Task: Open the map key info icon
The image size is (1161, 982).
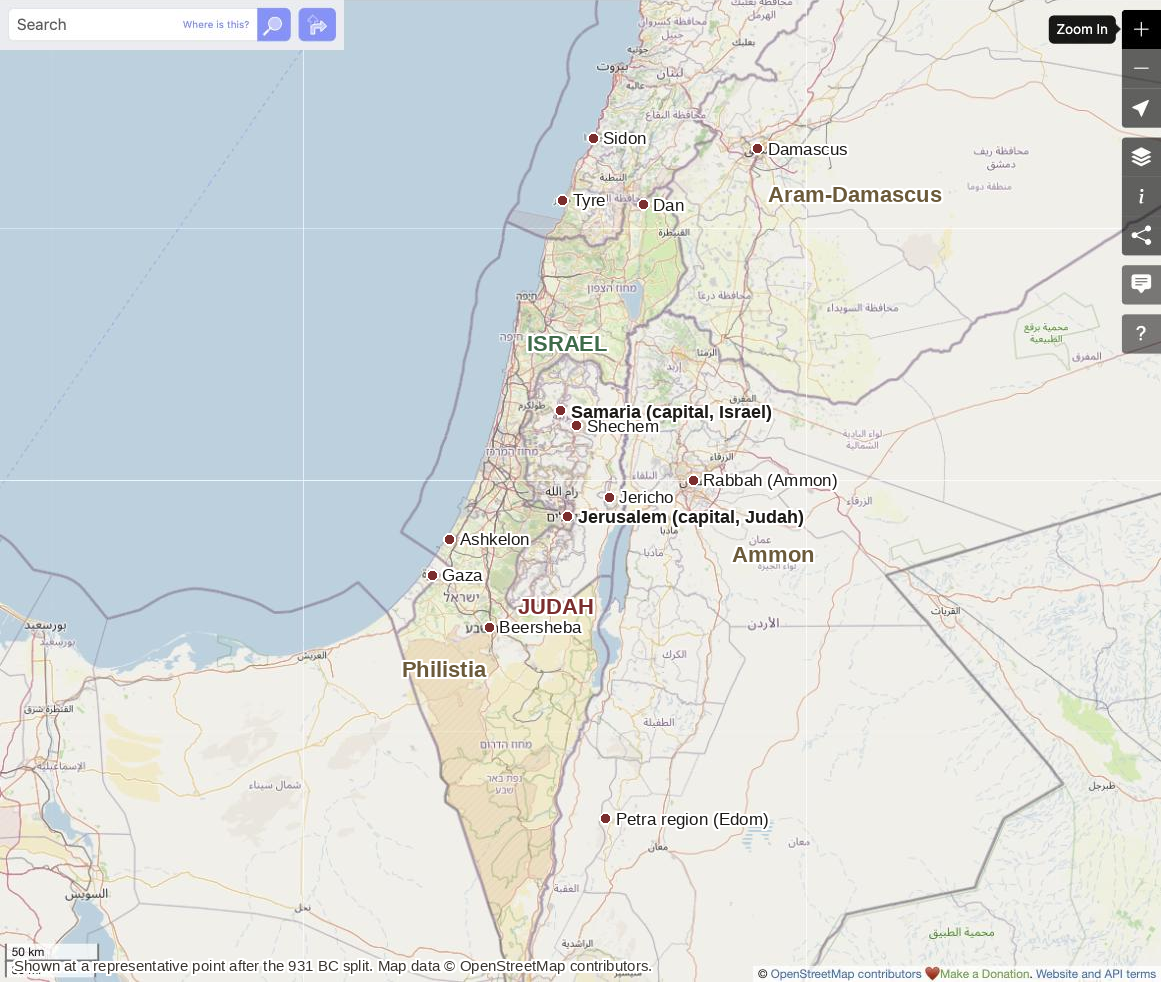Action: [x=1141, y=196]
